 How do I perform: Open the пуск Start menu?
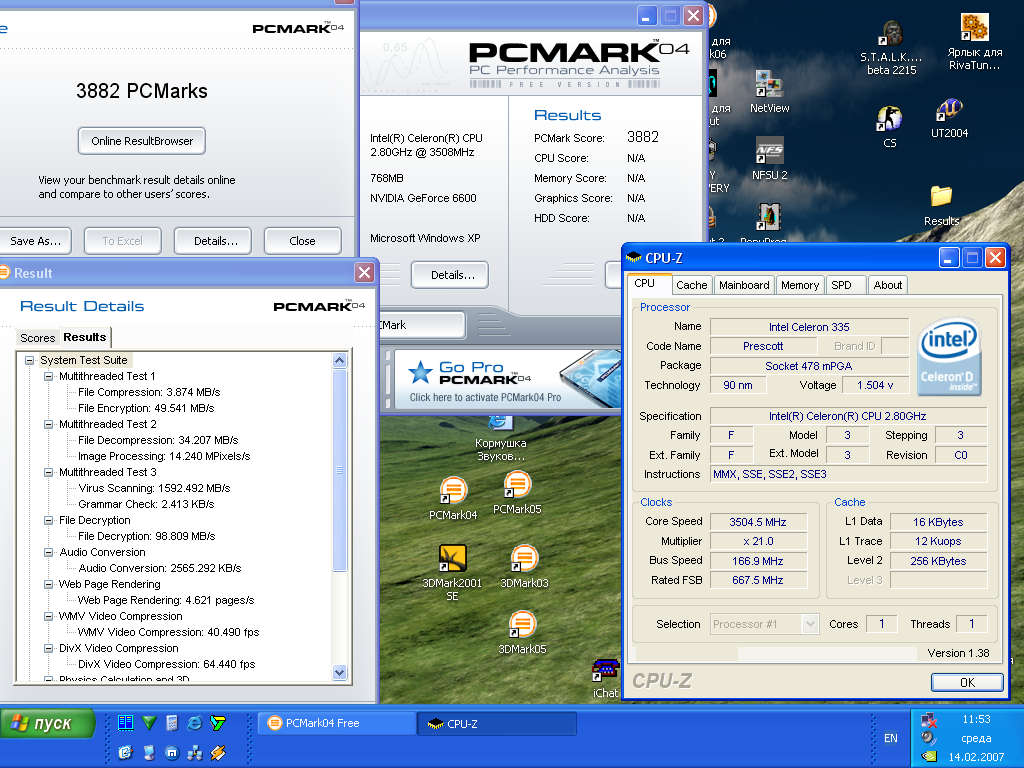pos(48,723)
